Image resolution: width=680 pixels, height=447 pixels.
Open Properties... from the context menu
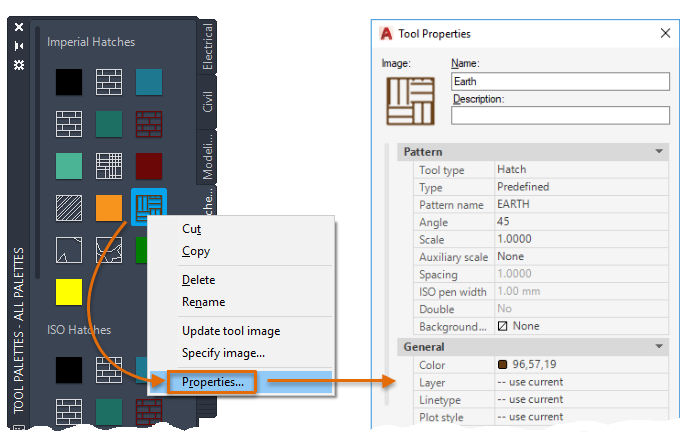point(212,382)
